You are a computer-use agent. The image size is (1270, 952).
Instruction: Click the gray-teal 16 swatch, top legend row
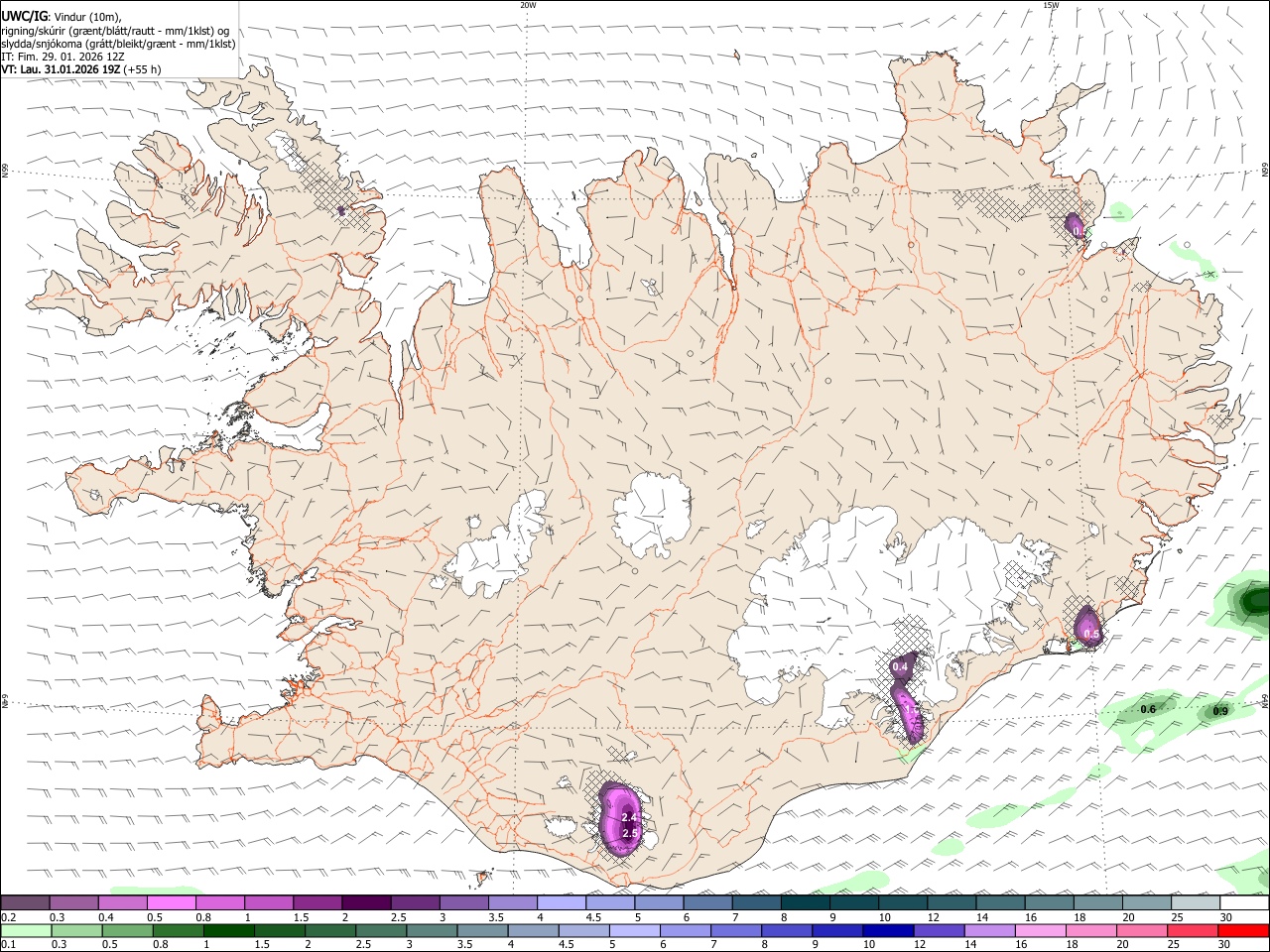[x=1050, y=902]
